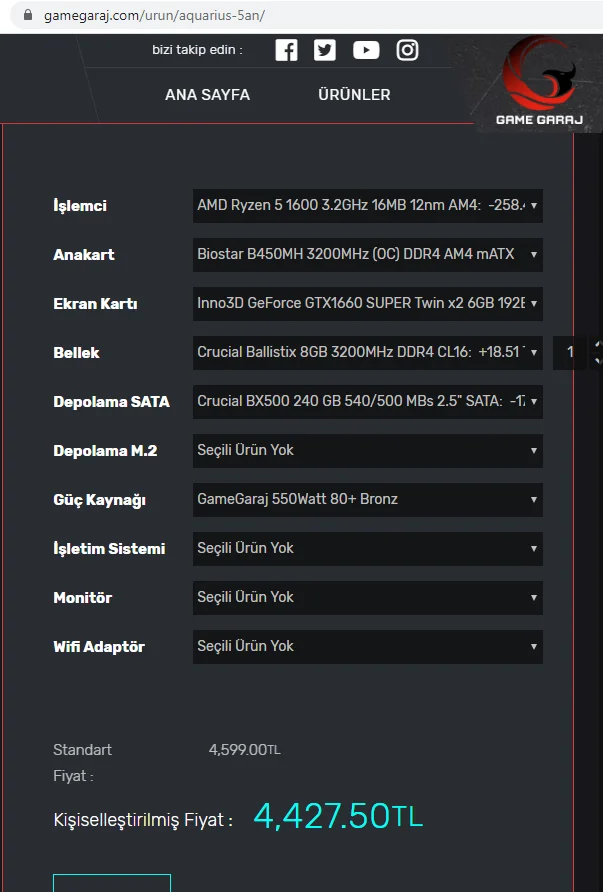Expand the Depolama M.2 dropdown

click(x=367, y=450)
